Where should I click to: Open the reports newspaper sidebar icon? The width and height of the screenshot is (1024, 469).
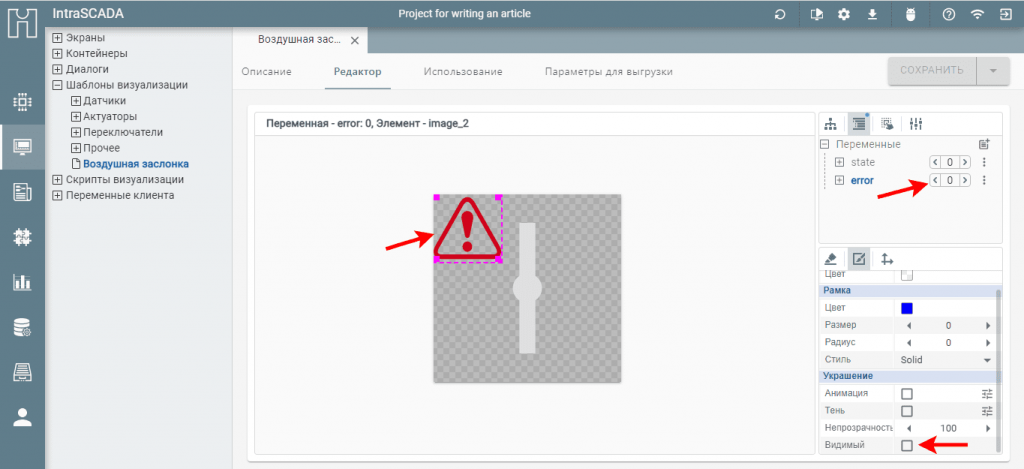22,192
